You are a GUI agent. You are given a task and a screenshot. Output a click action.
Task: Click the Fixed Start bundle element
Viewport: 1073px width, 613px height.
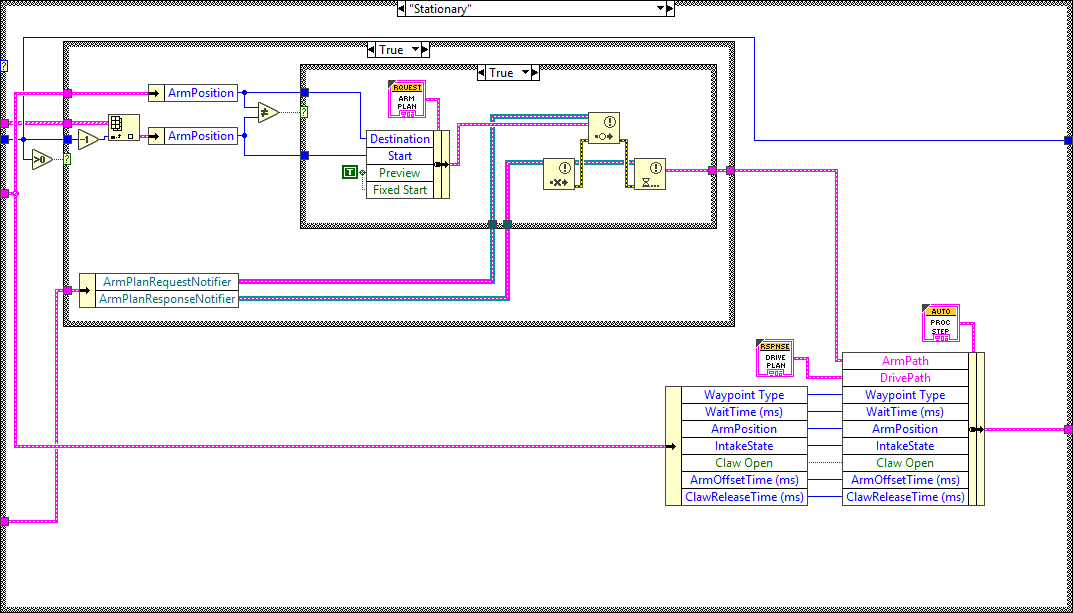coord(400,189)
